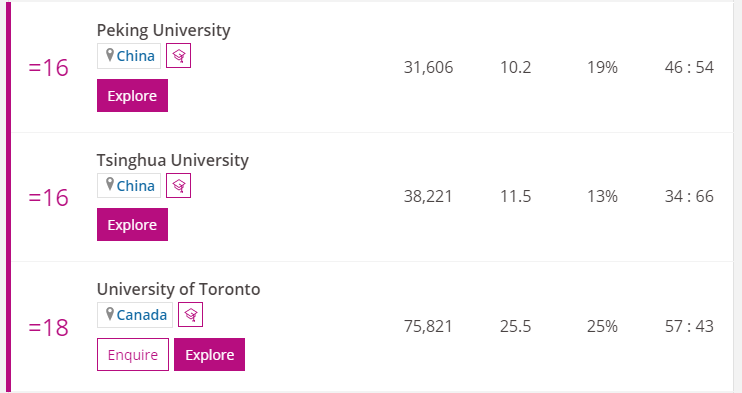
Task: Follow the Canada country link
Action: (142, 315)
